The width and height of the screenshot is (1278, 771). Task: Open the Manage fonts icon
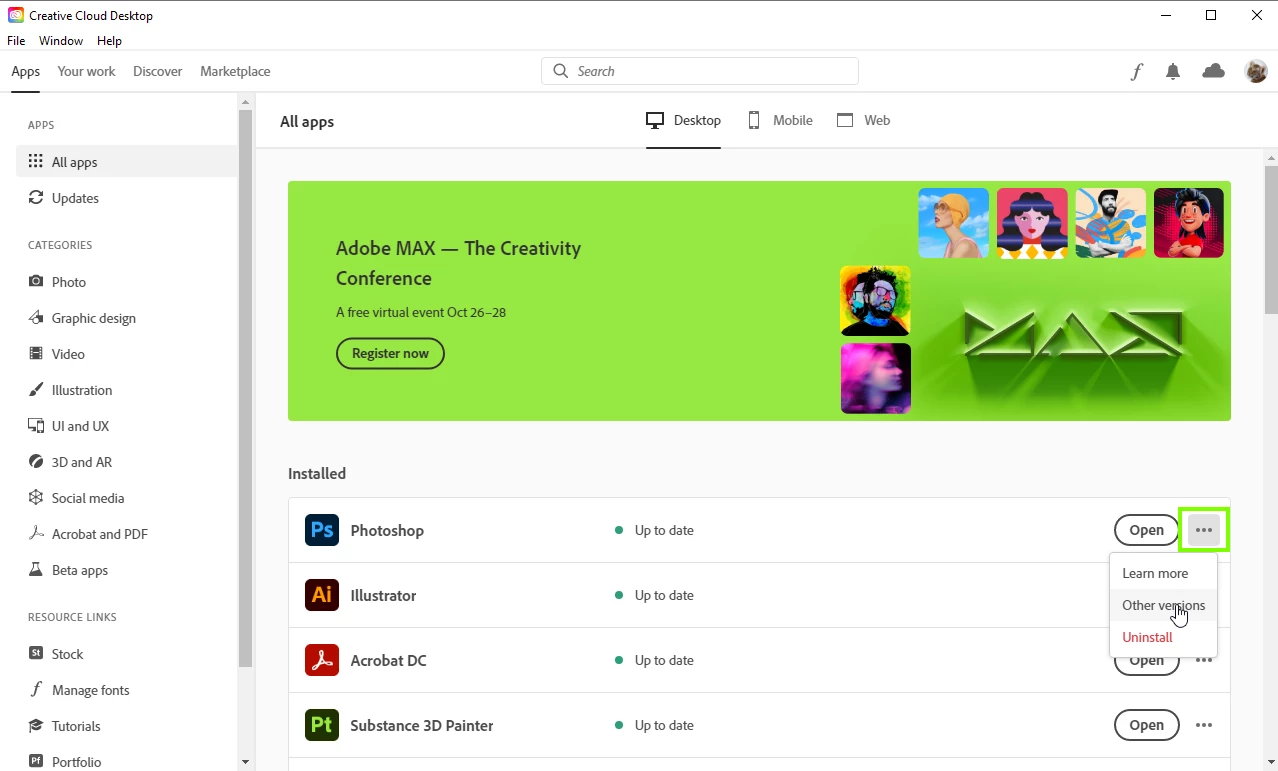tap(36, 690)
